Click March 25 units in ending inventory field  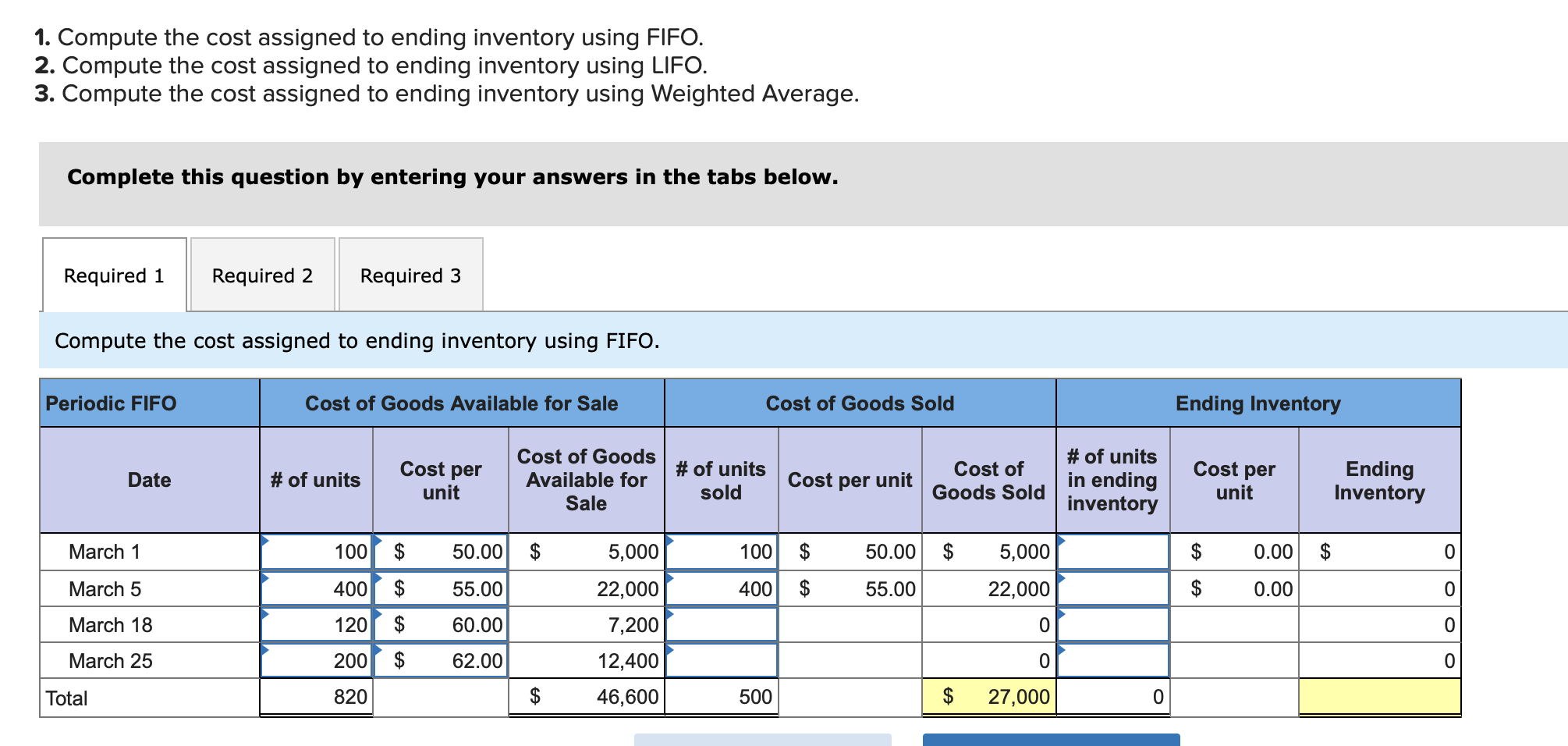[x=1113, y=660]
